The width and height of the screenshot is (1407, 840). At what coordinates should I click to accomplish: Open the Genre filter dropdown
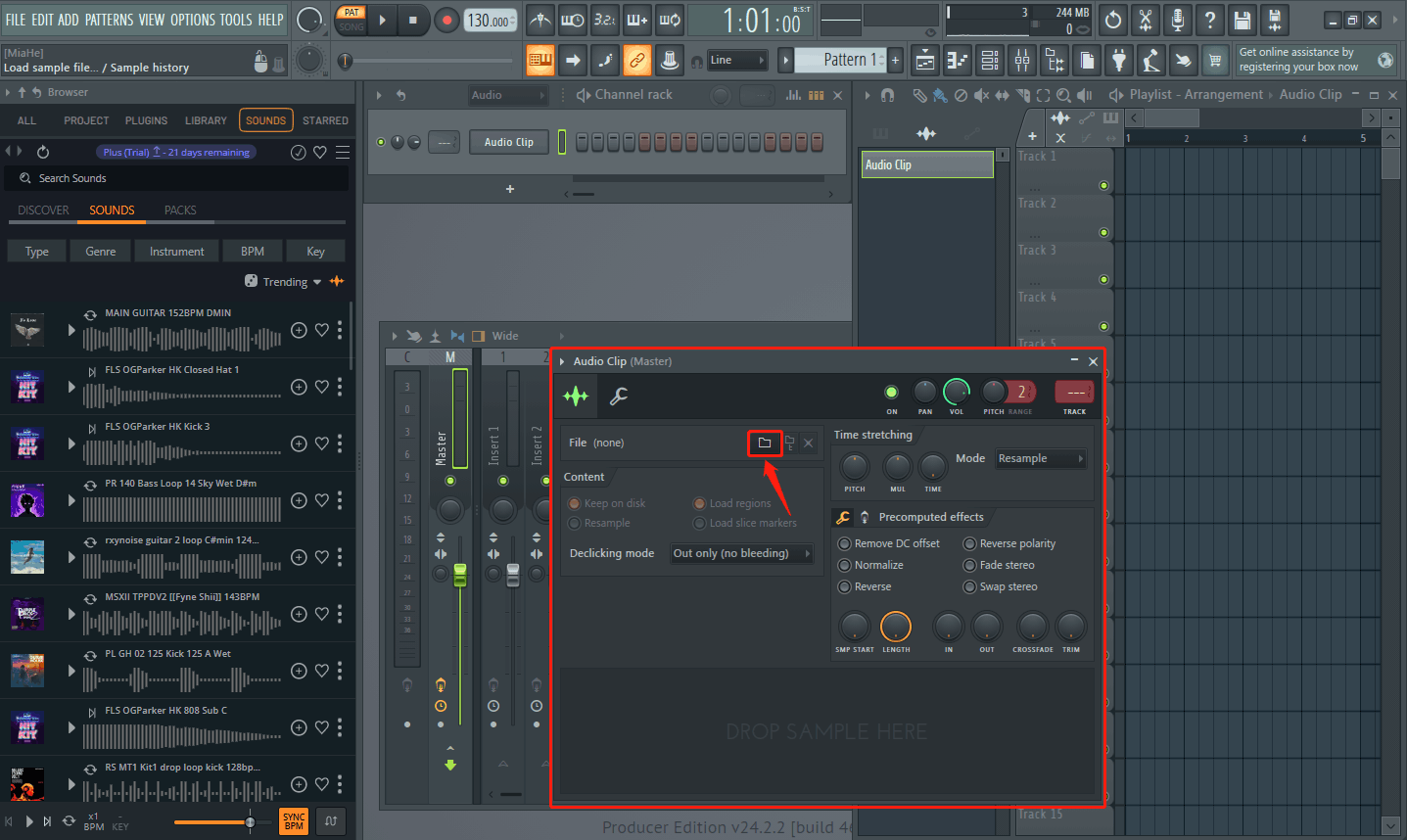[x=101, y=252]
